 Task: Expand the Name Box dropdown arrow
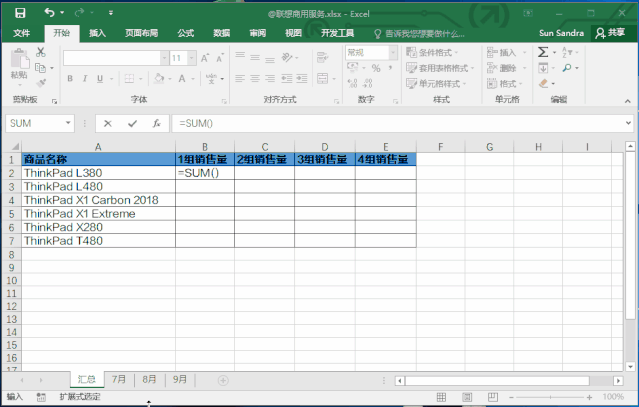68,123
